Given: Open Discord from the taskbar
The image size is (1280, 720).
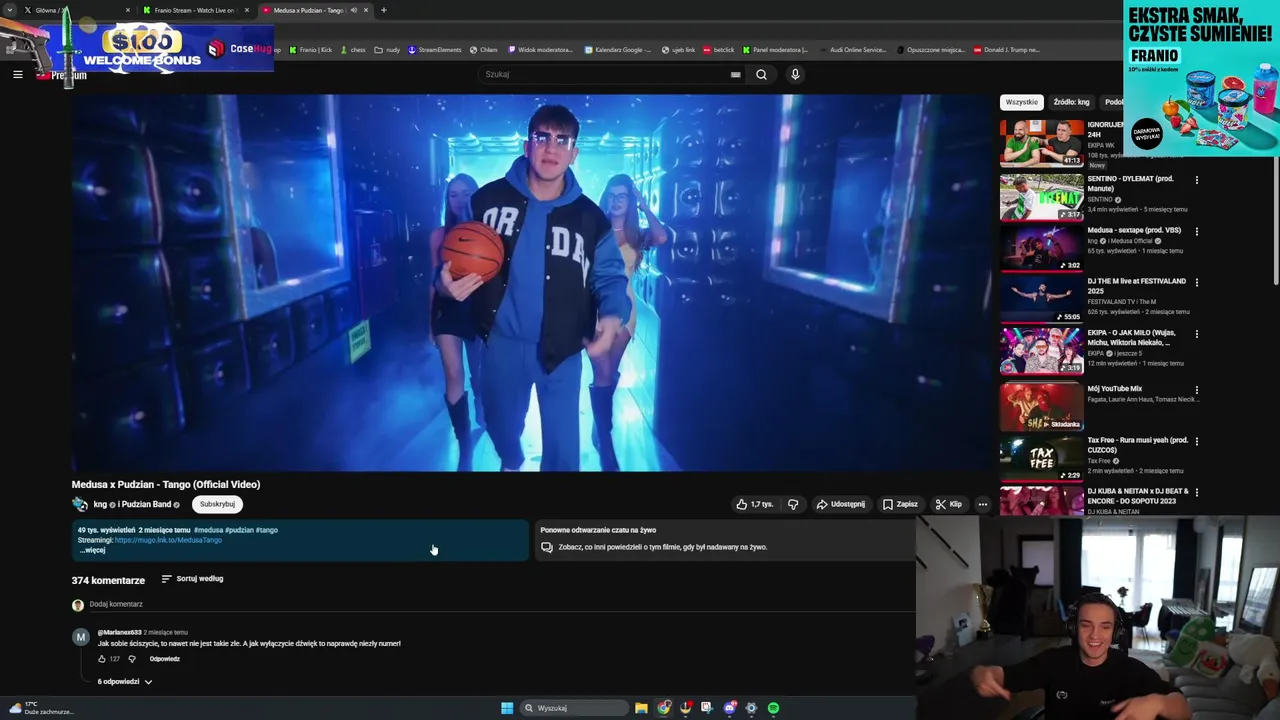Looking at the screenshot, I should (x=730, y=708).
